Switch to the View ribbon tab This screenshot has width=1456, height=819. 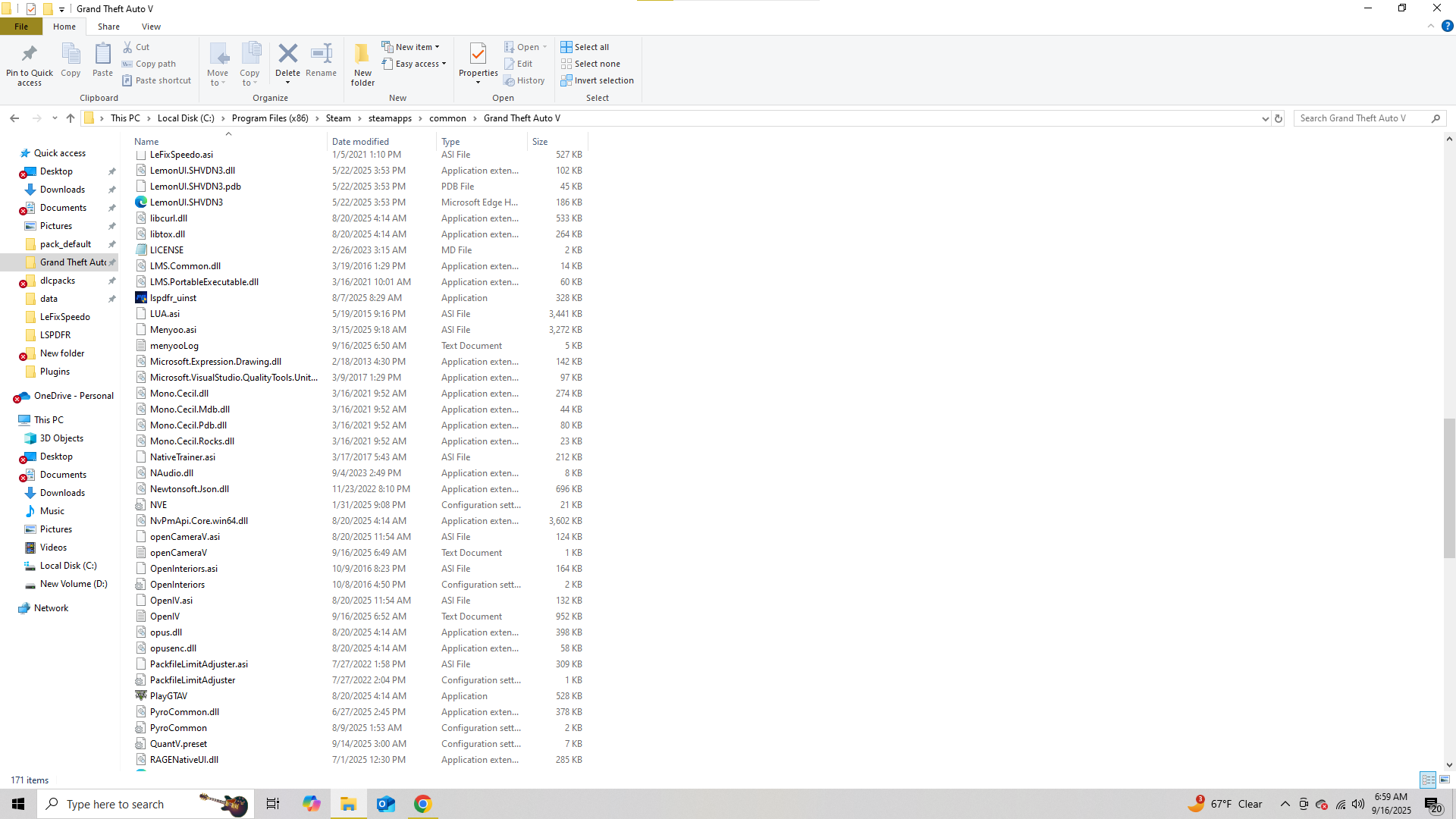click(151, 27)
